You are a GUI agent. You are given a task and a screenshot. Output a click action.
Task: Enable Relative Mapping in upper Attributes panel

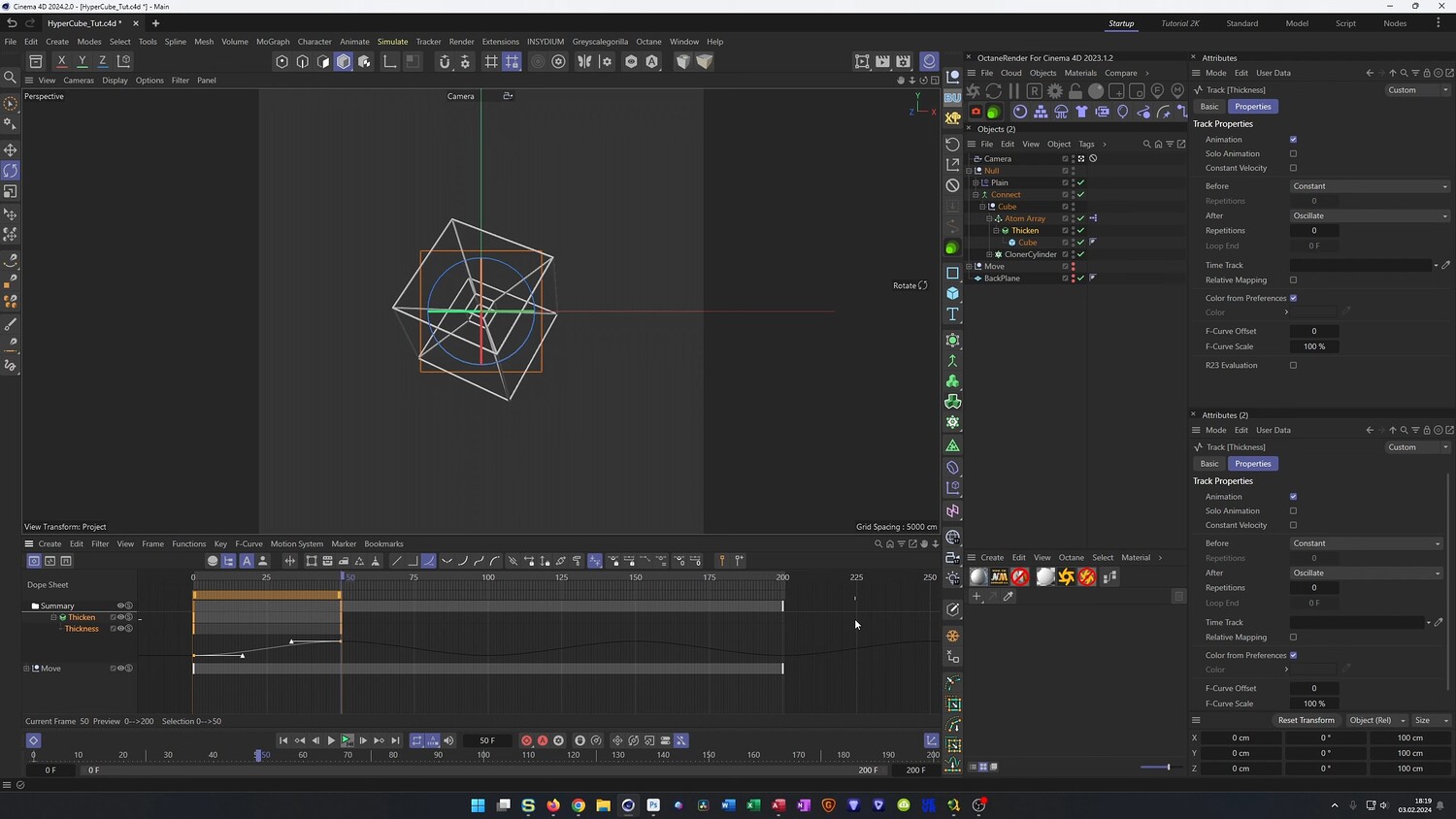pos(1293,280)
